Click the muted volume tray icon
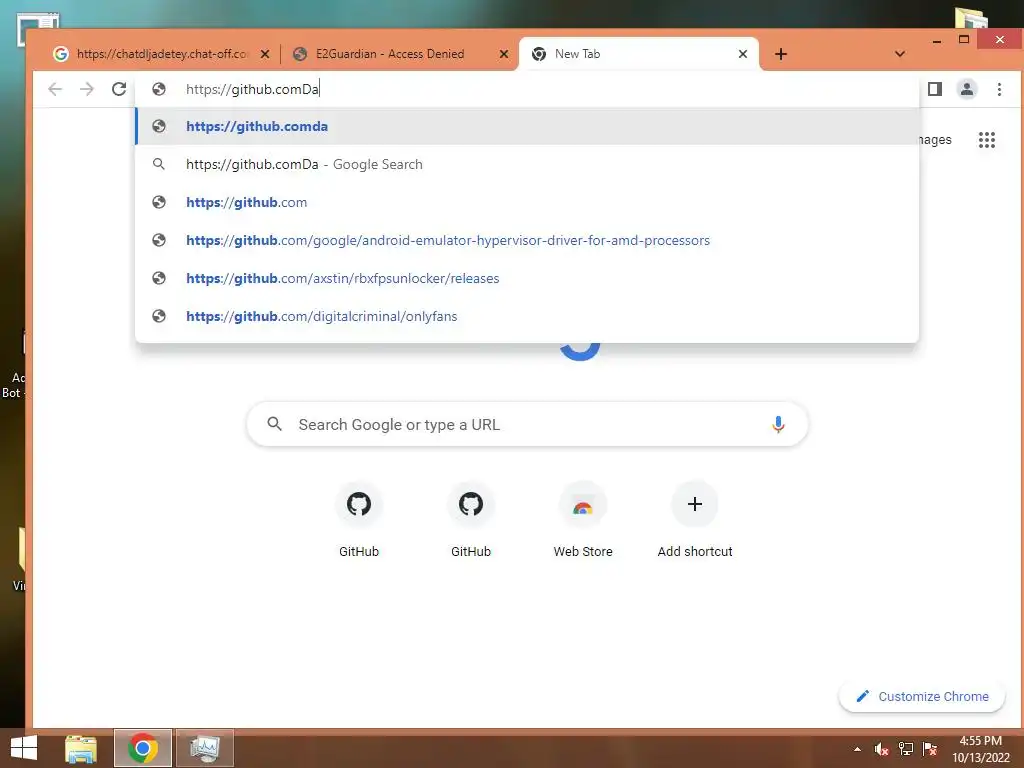The width and height of the screenshot is (1024, 768). tap(882, 749)
